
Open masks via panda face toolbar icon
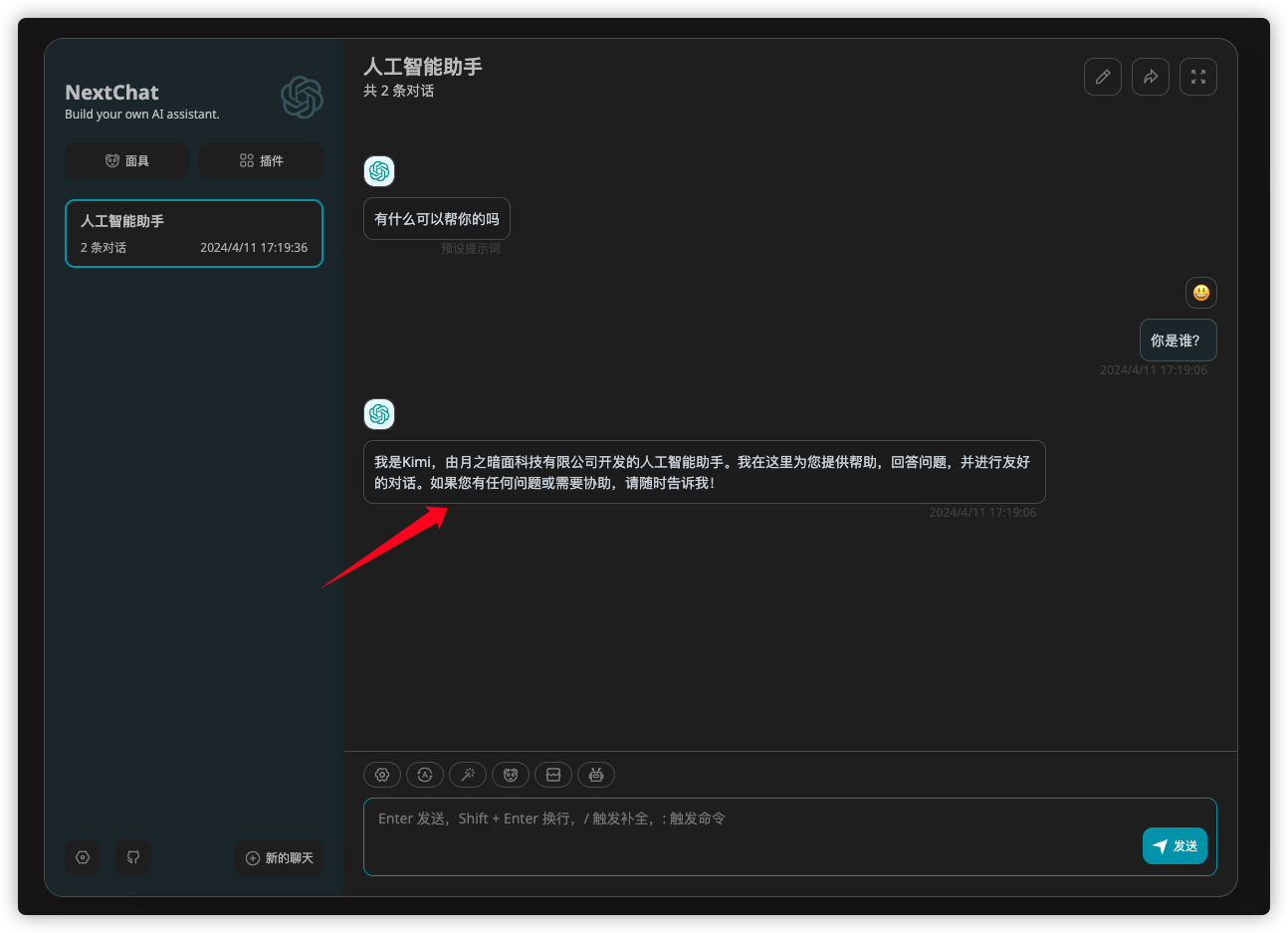[x=511, y=775]
